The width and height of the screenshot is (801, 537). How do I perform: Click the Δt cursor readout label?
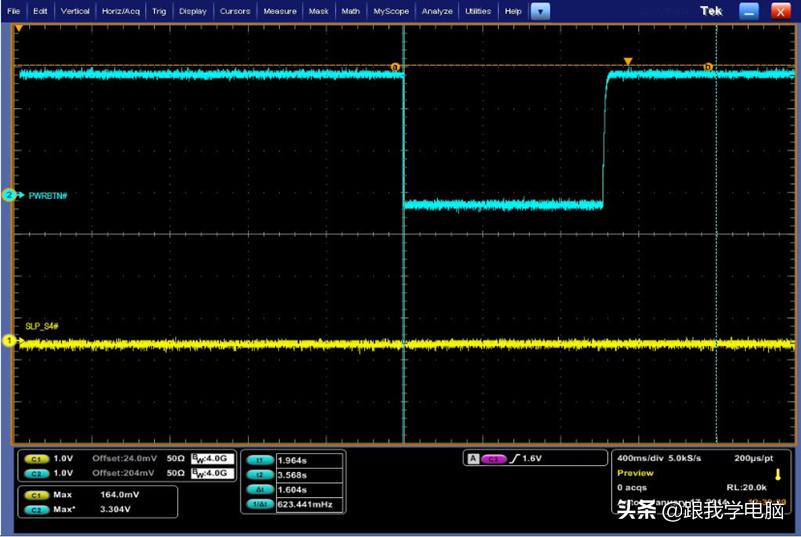coord(259,491)
